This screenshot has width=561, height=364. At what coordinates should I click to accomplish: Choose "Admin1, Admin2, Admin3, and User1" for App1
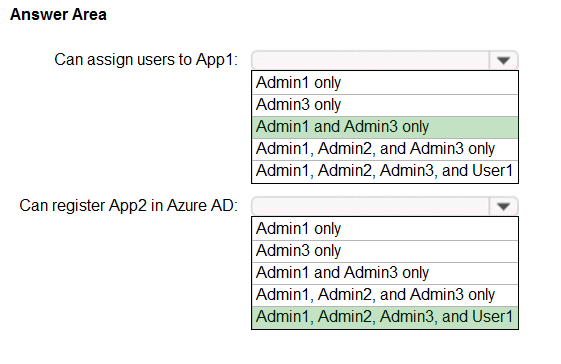coord(385,171)
